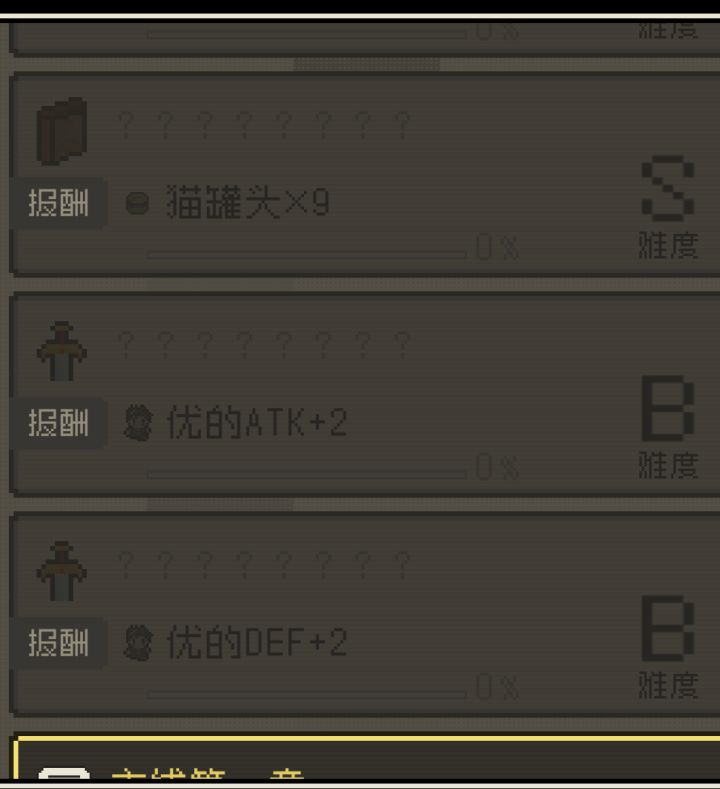Click the book icon on cat can quest
The image size is (720, 789).
click(x=62, y=131)
